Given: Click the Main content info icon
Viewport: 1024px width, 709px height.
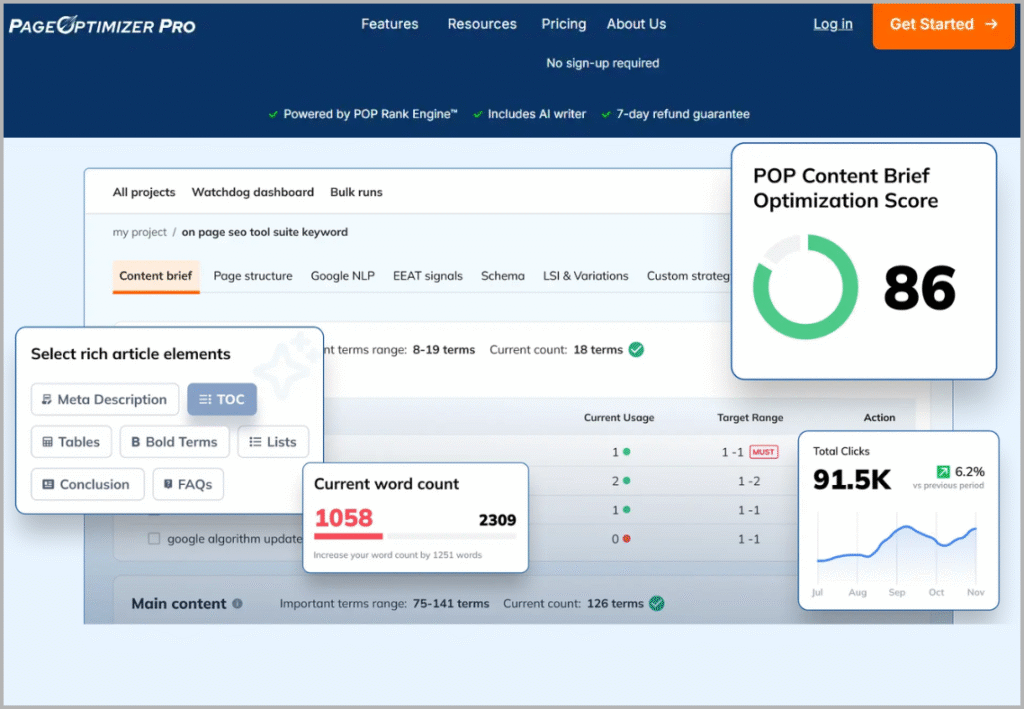Looking at the screenshot, I should (237, 603).
